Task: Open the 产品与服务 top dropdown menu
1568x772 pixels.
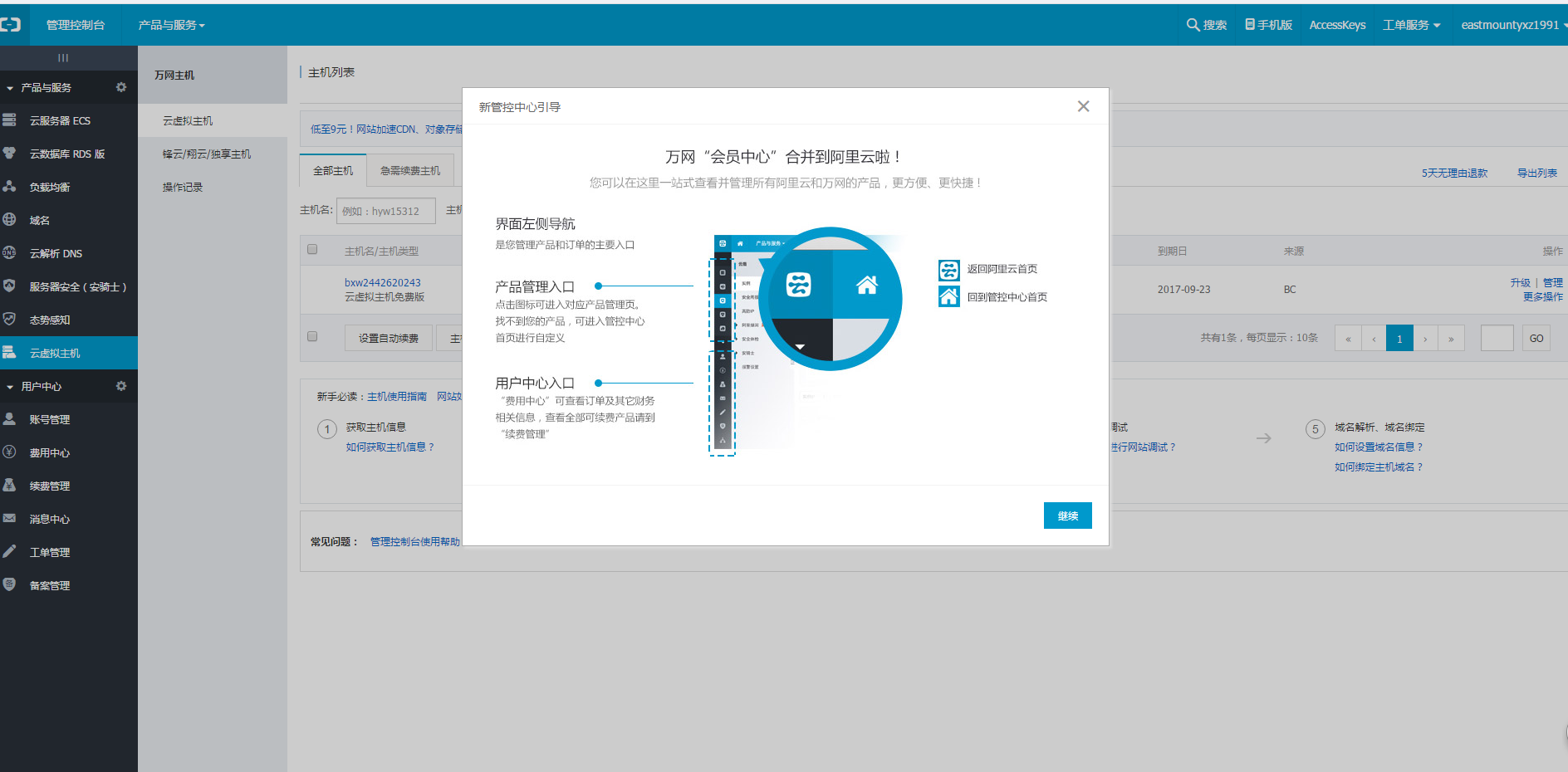Action: point(171,25)
